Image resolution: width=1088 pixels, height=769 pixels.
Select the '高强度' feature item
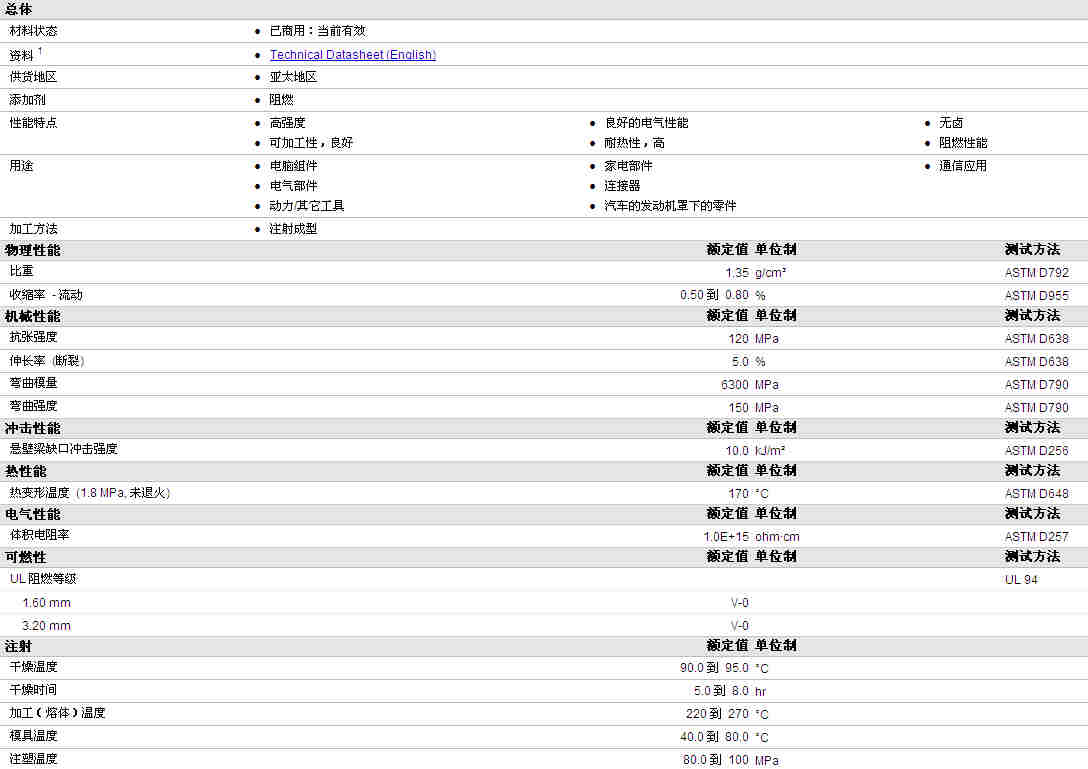click(x=288, y=123)
